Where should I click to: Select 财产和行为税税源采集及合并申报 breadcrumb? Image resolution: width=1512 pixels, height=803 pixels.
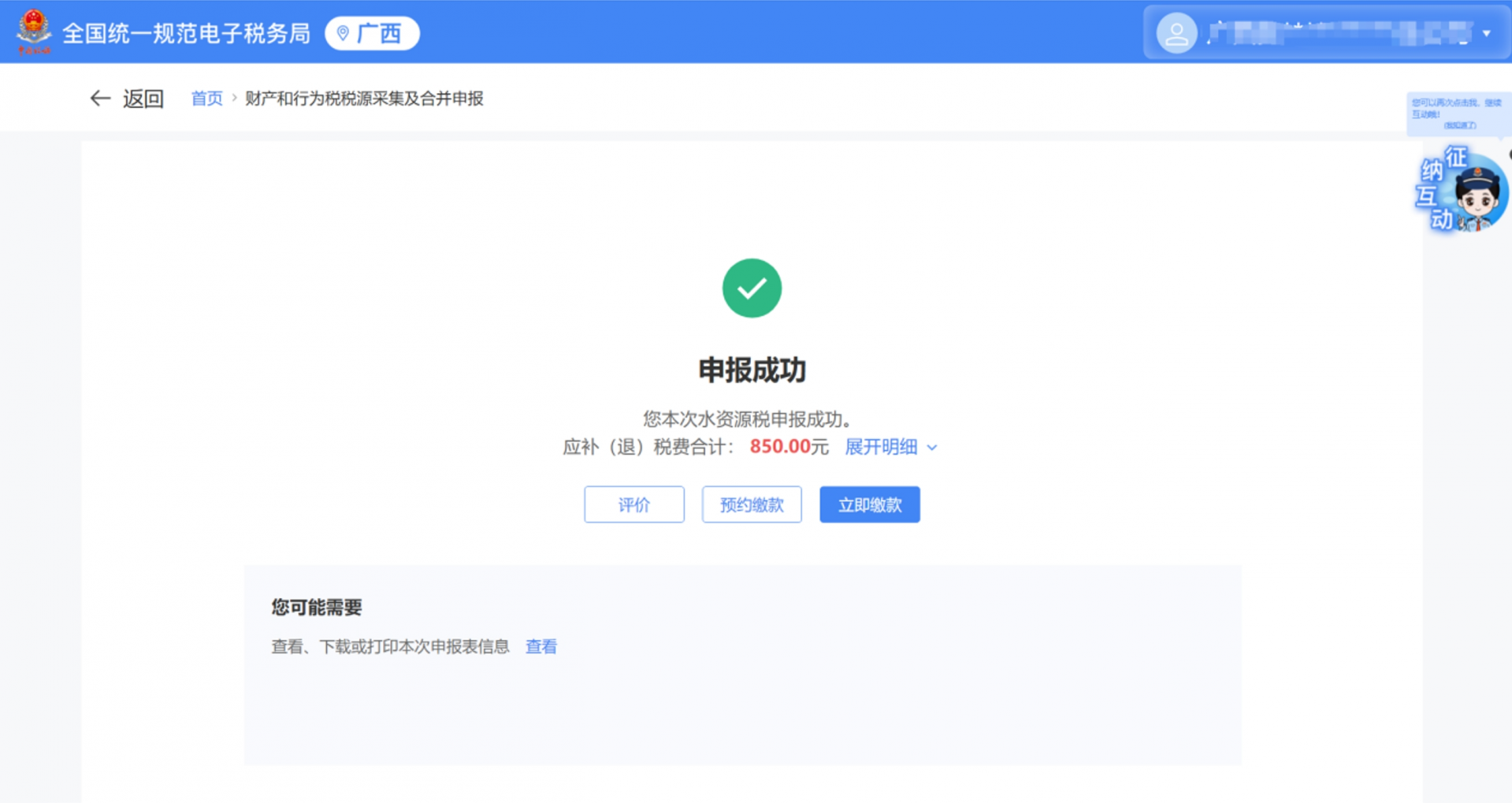tap(365, 98)
